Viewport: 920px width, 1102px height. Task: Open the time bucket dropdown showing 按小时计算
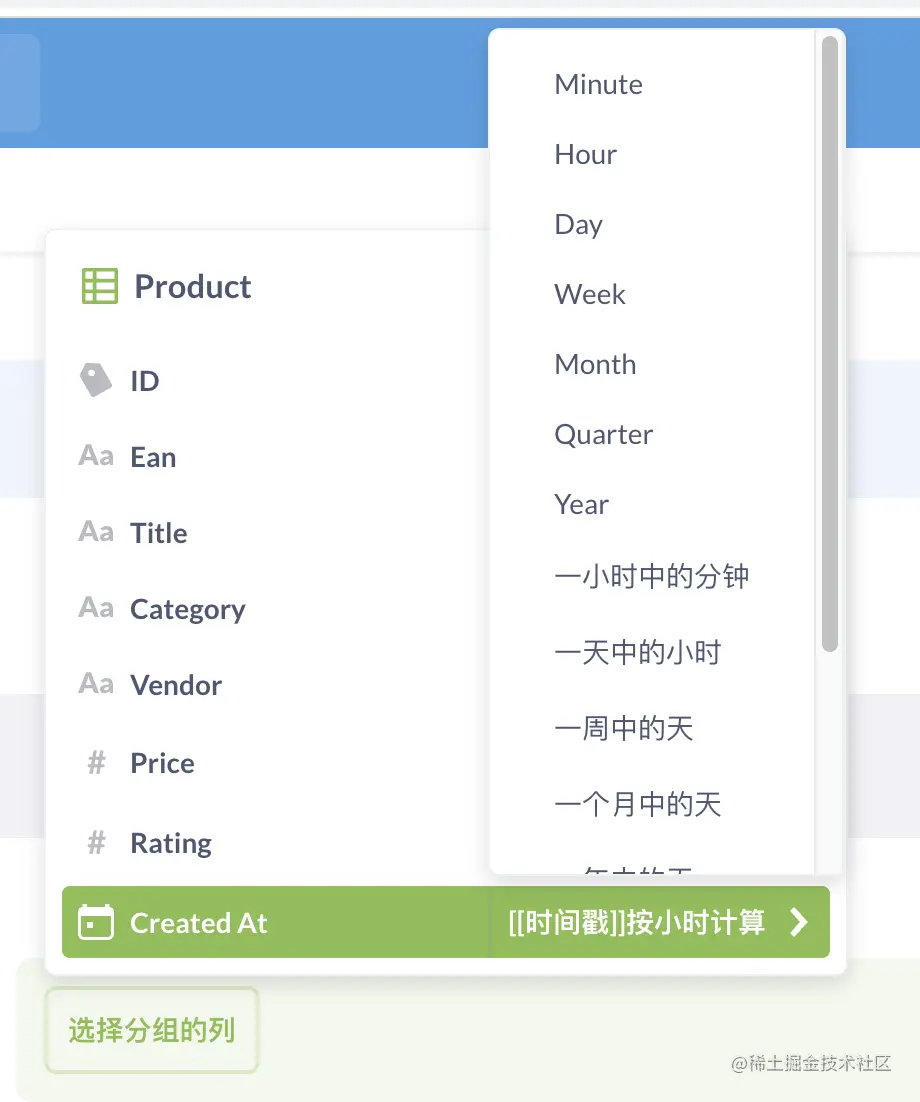coord(659,922)
